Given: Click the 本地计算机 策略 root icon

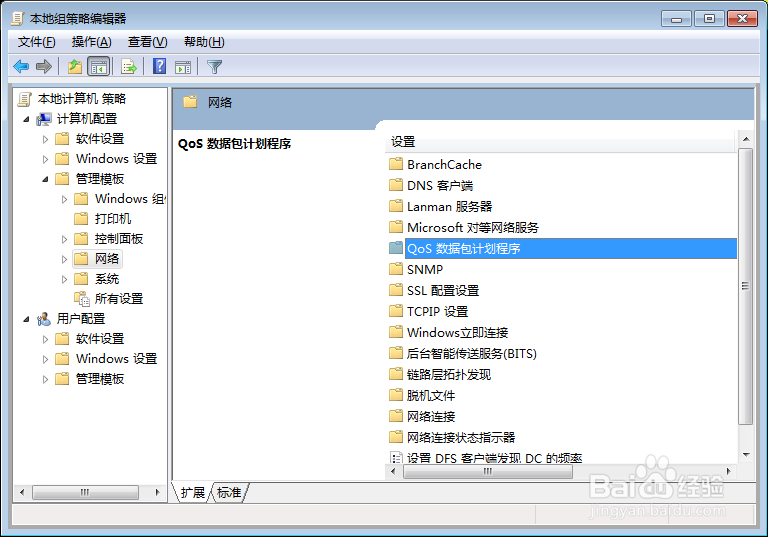Looking at the screenshot, I should coord(24,99).
